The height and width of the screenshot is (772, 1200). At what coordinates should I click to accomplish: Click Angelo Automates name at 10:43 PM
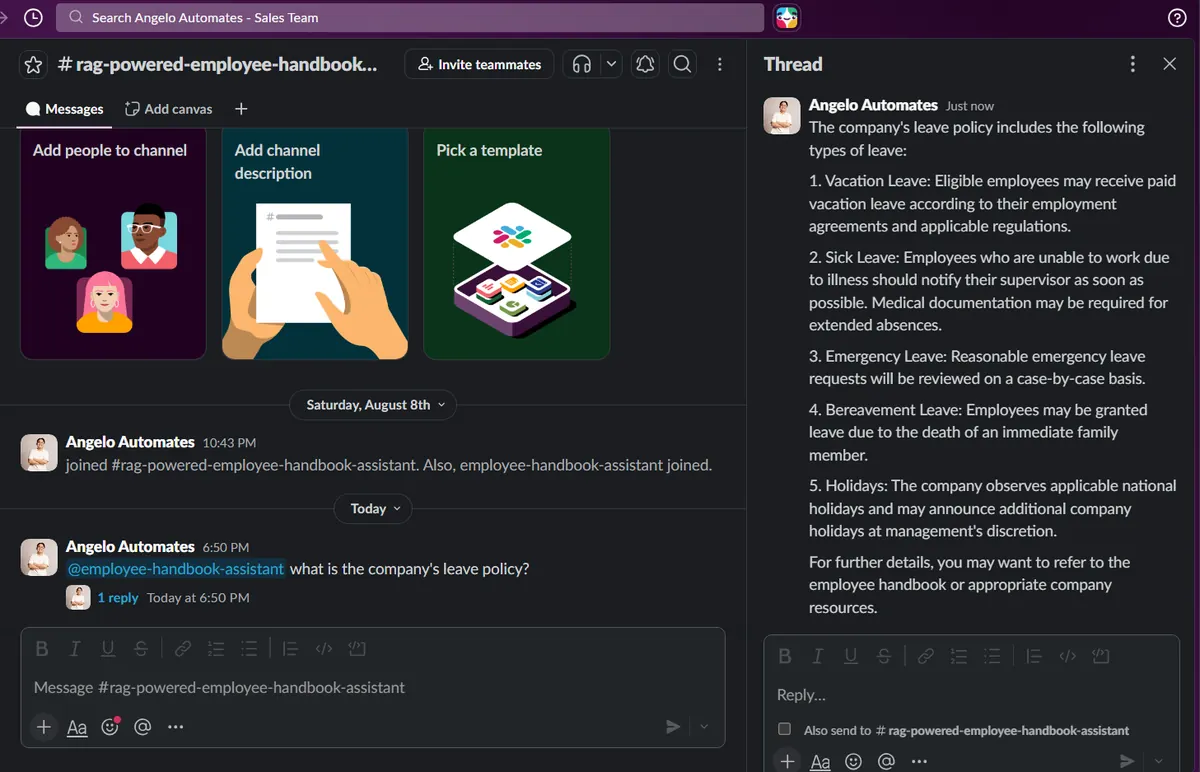(x=130, y=442)
